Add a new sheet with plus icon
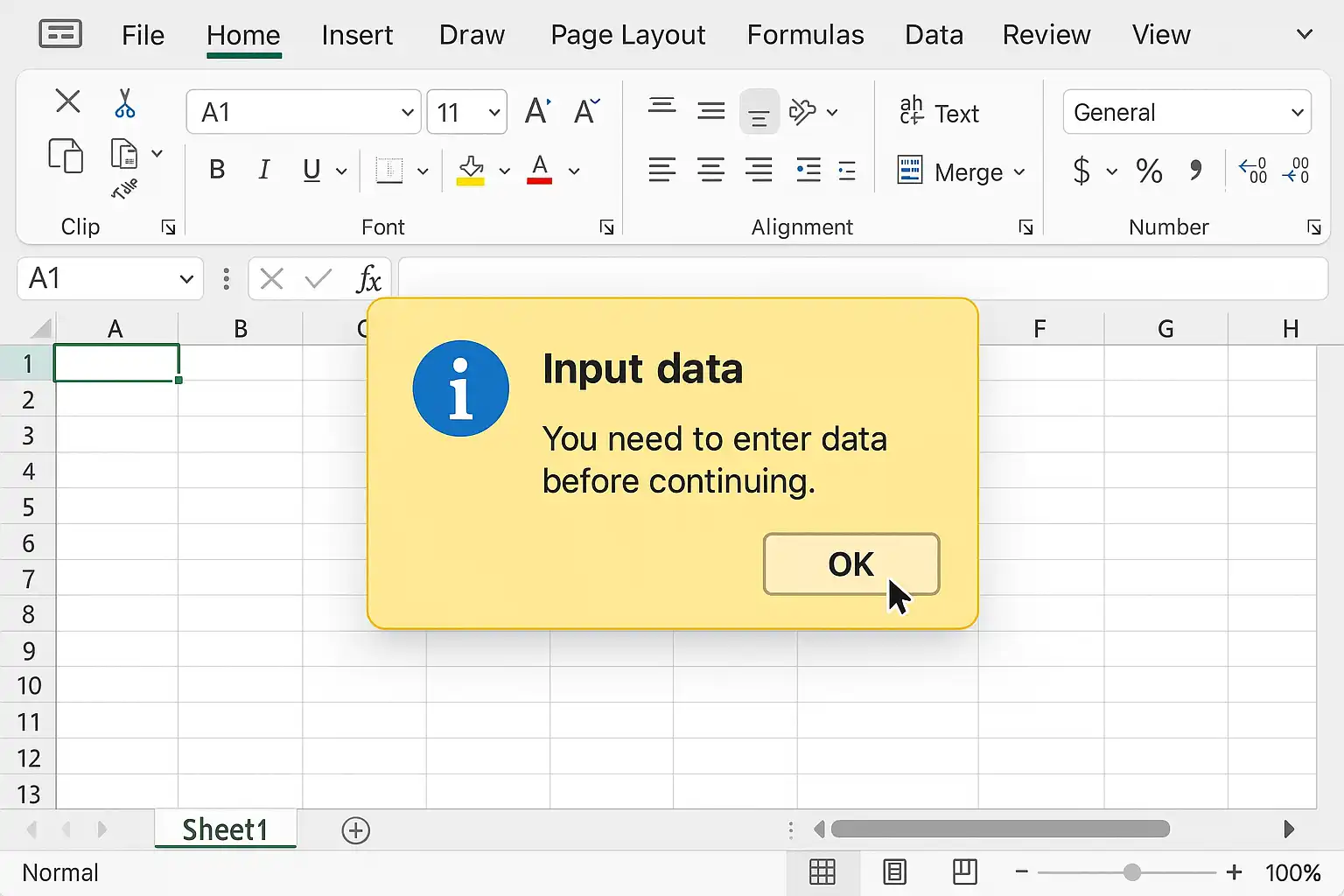Screen dimensions: 1344x896 point(356,830)
